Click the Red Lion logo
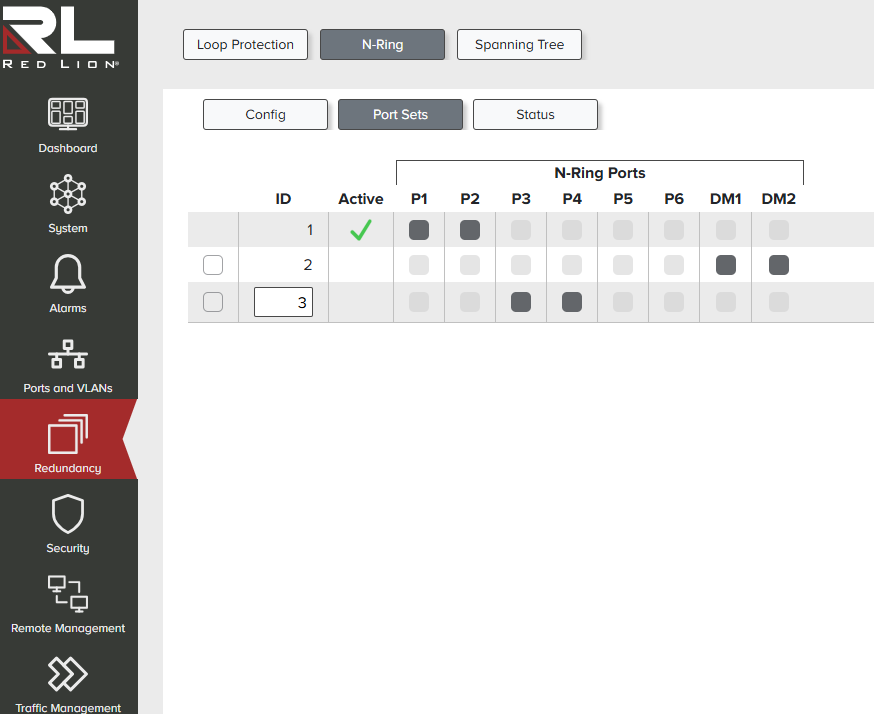874x714 pixels. [60, 38]
